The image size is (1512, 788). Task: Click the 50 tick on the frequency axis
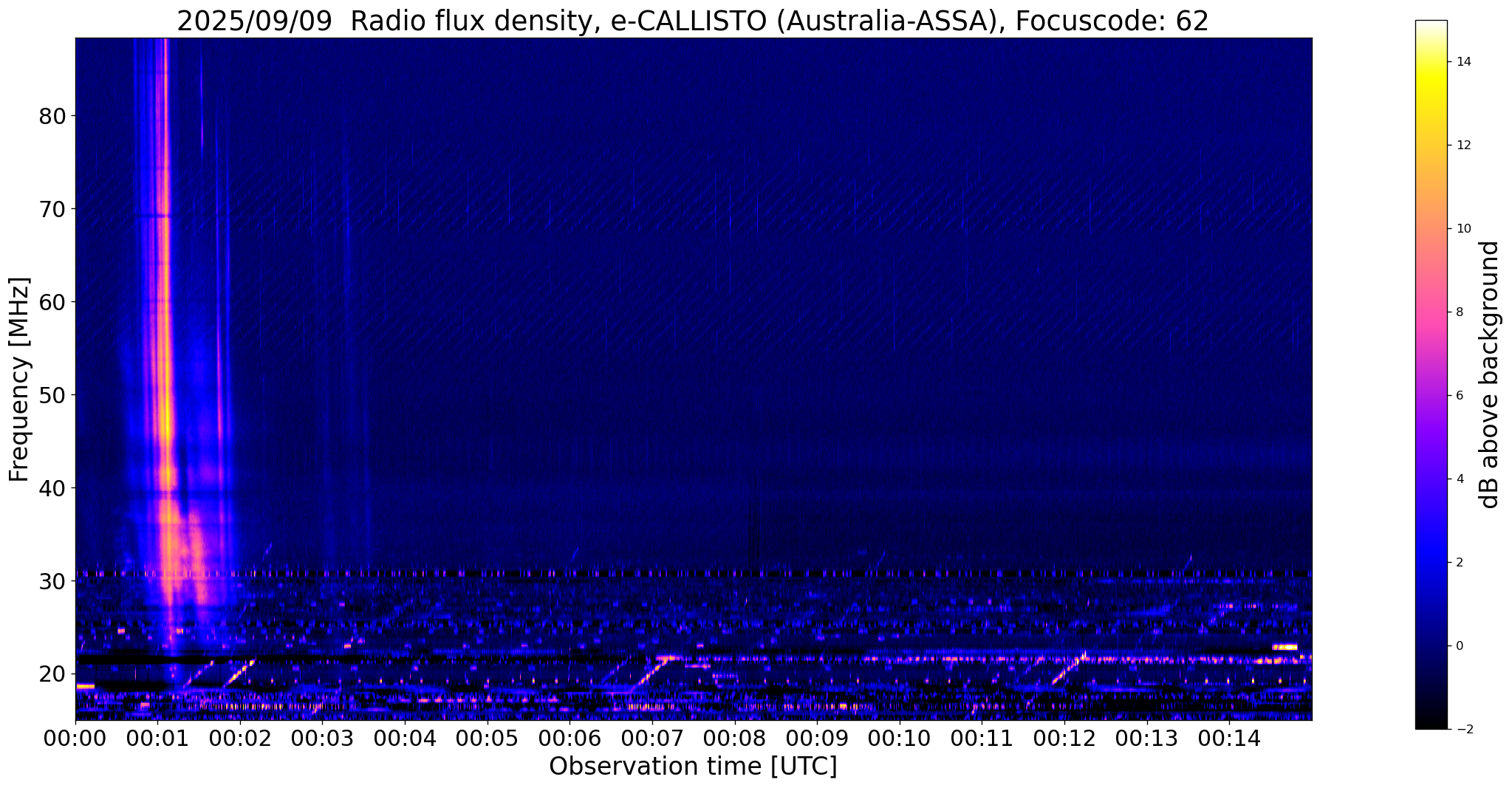pyautogui.click(x=51, y=395)
